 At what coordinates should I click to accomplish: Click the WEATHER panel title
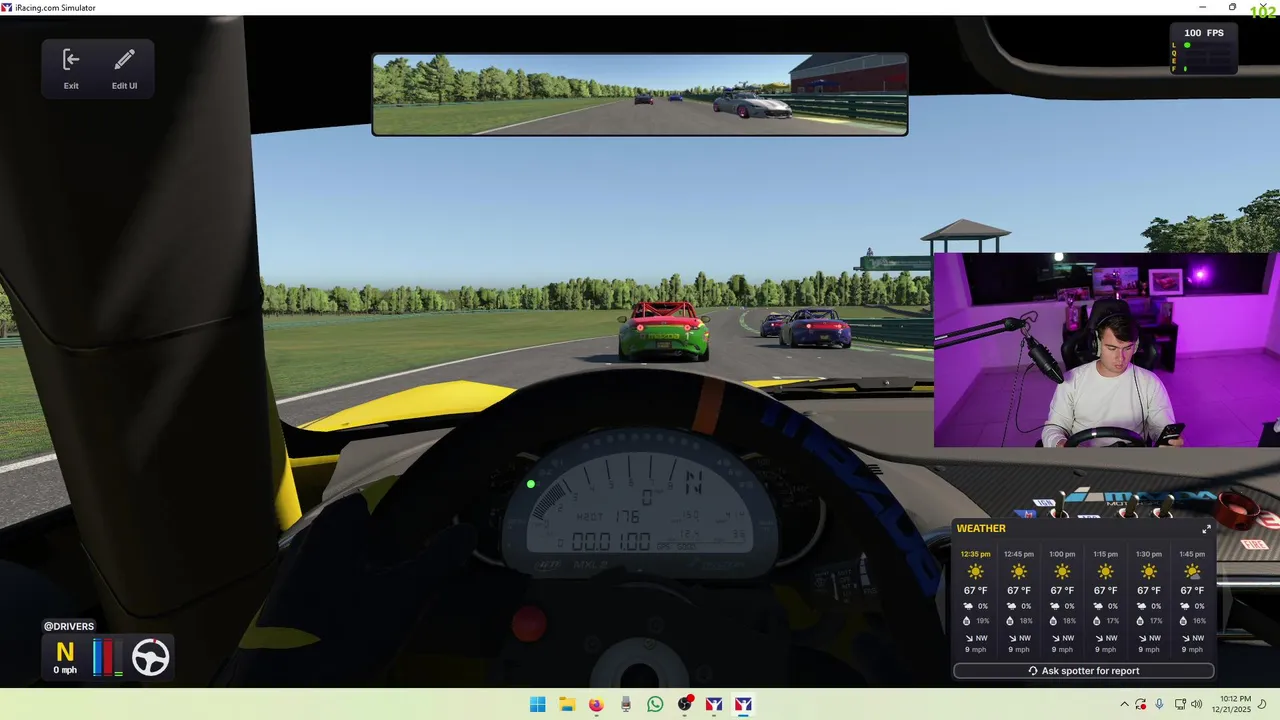tap(981, 529)
